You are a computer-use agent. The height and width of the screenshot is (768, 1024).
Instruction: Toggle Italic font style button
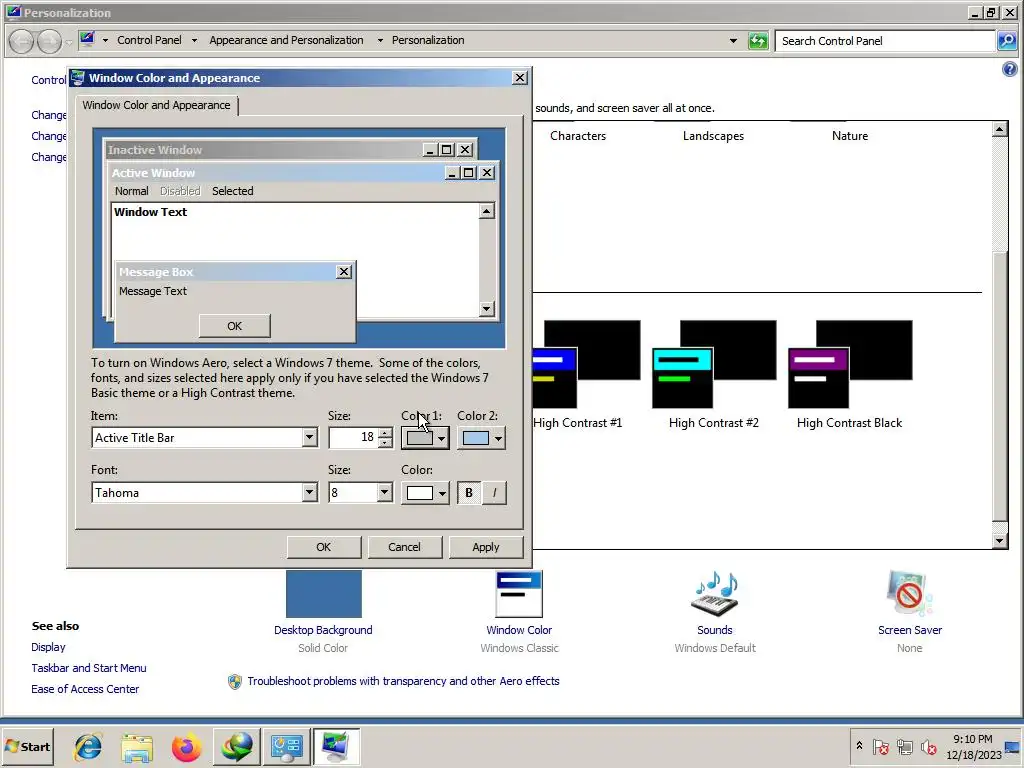(494, 493)
